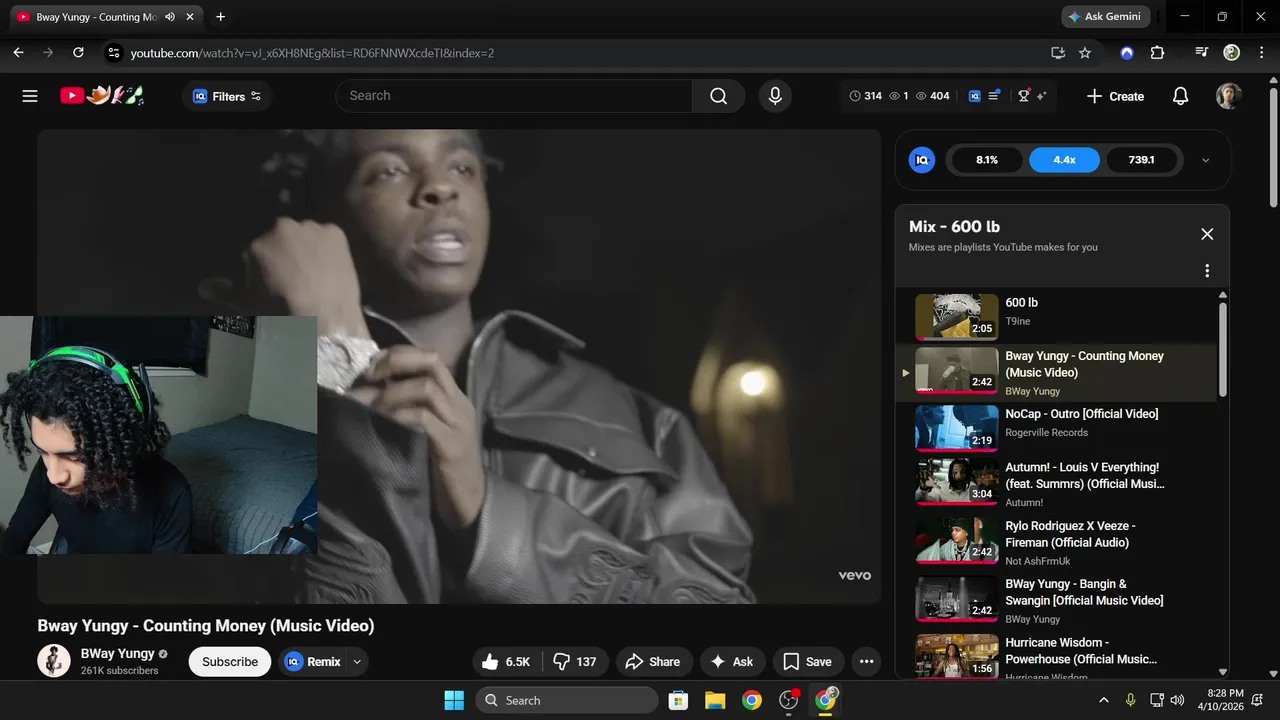Screen dimensions: 1280x720
Task: Open the vidIQ clock stat 314
Action: [x=866, y=96]
